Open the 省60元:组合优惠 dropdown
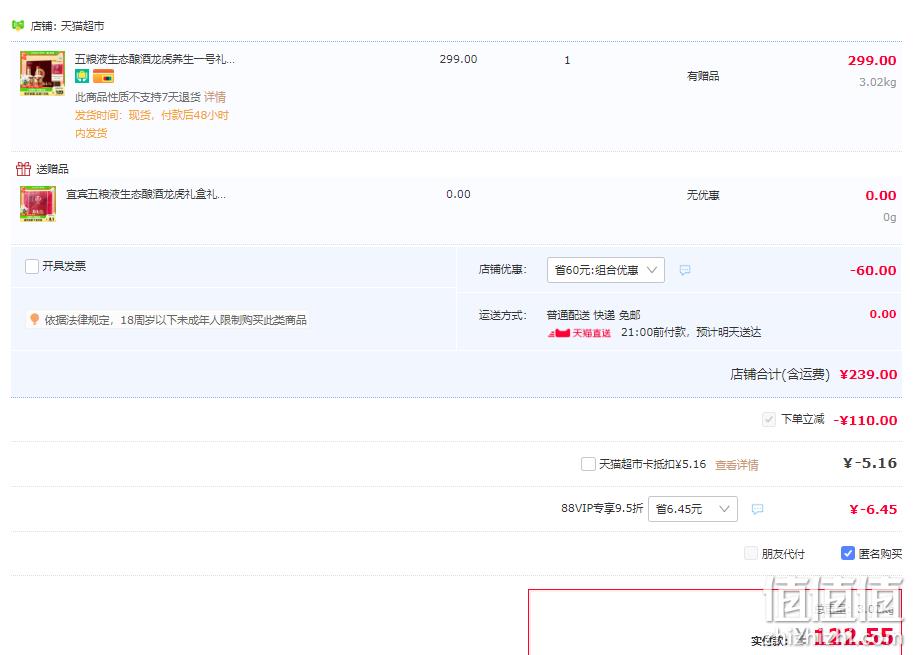The width and height of the screenshot is (913, 655). click(606, 270)
